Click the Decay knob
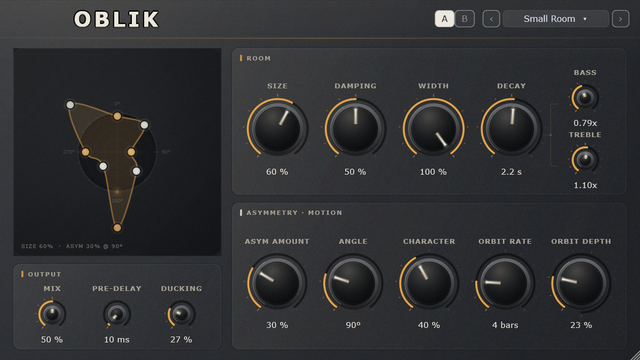 [511, 128]
